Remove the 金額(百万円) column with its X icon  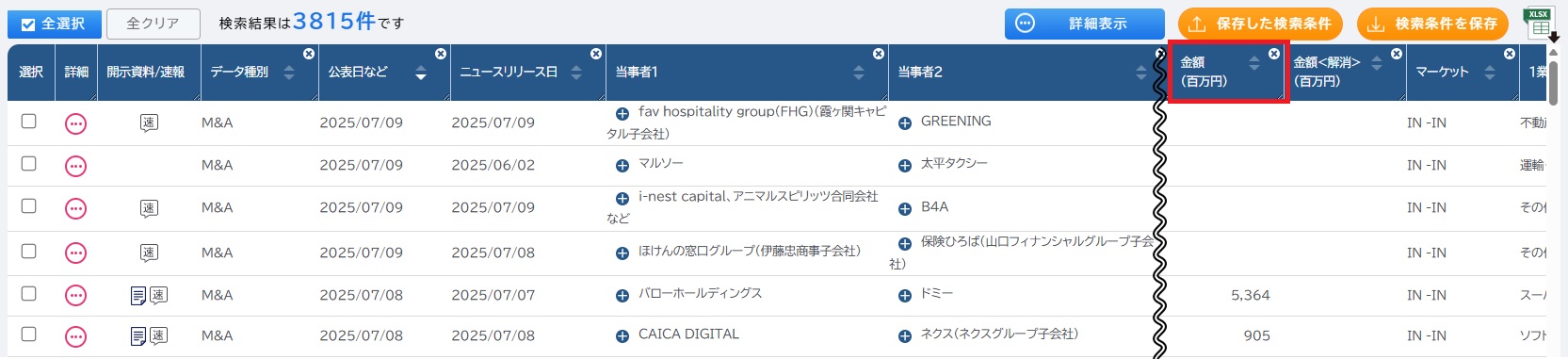pyautogui.click(x=1274, y=54)
